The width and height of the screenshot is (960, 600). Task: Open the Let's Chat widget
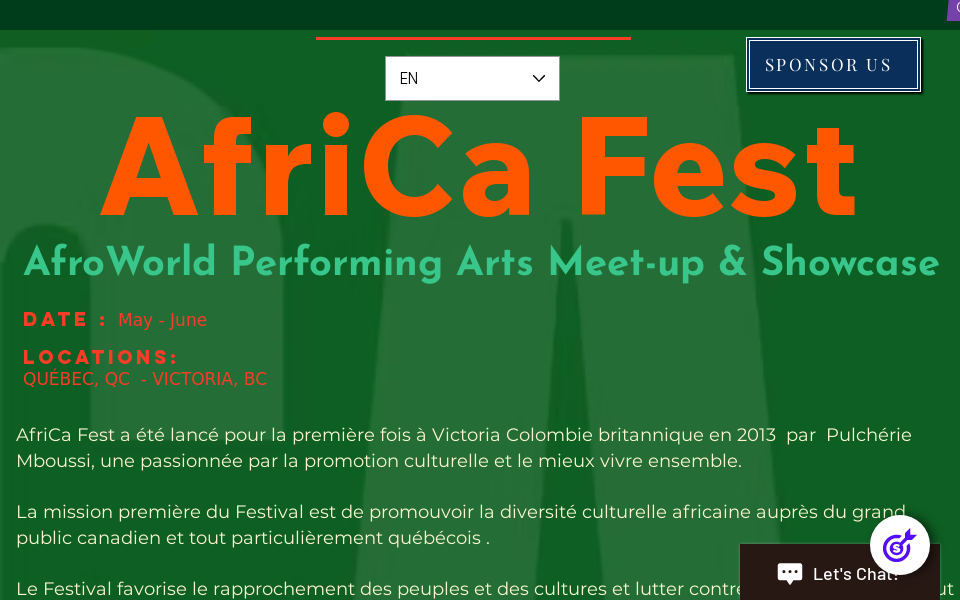pos(839,573)
